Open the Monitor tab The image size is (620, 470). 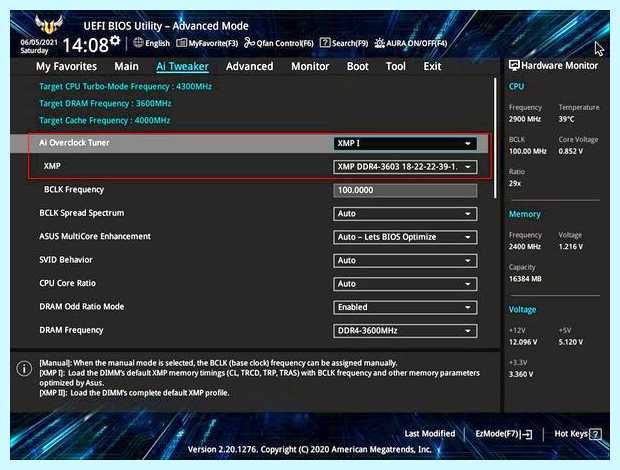310,66
